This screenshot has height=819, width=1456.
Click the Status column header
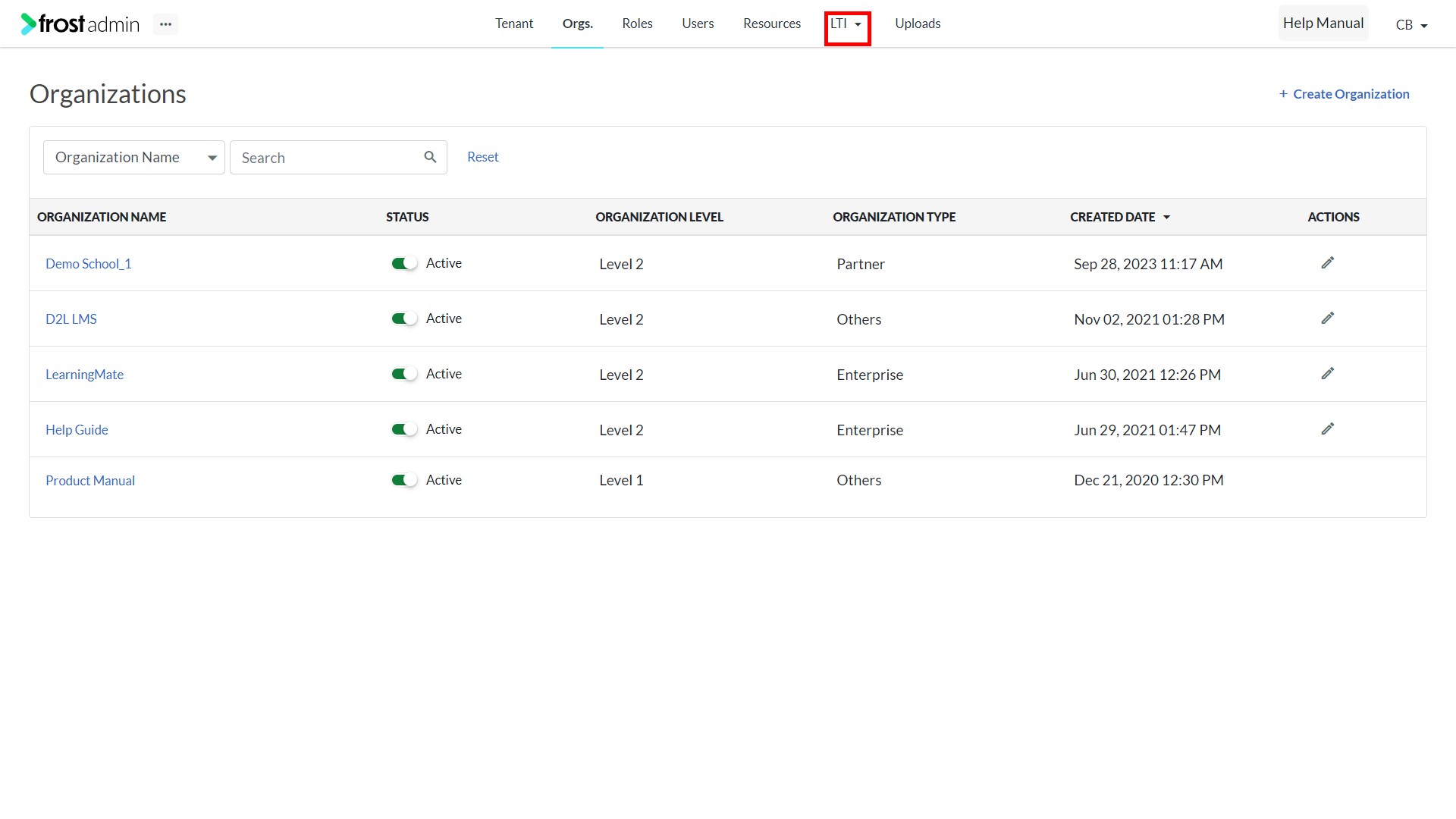click(407, 217)
